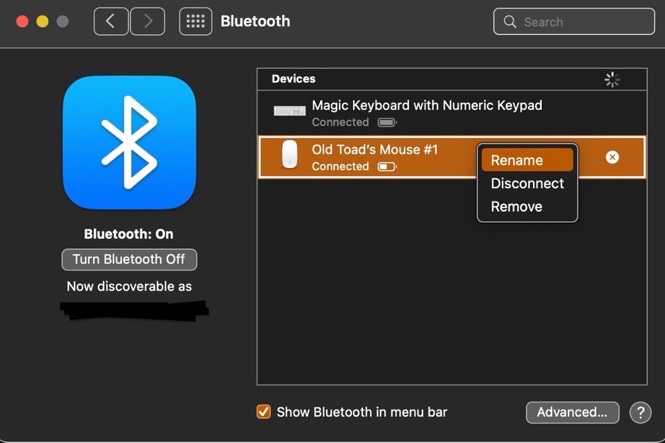Click the Search field
The width and height of the screenshot is (665, 443).
[574, 22]
